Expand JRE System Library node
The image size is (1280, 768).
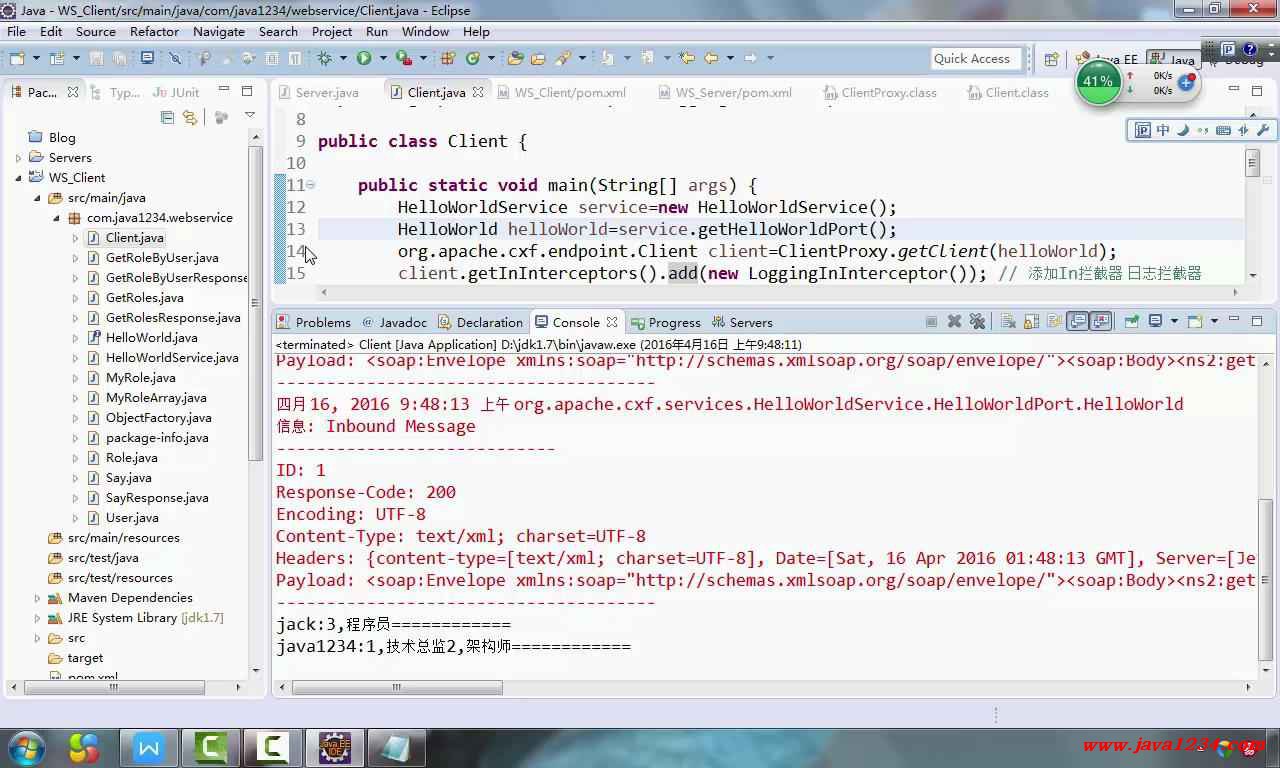point(38,618)
